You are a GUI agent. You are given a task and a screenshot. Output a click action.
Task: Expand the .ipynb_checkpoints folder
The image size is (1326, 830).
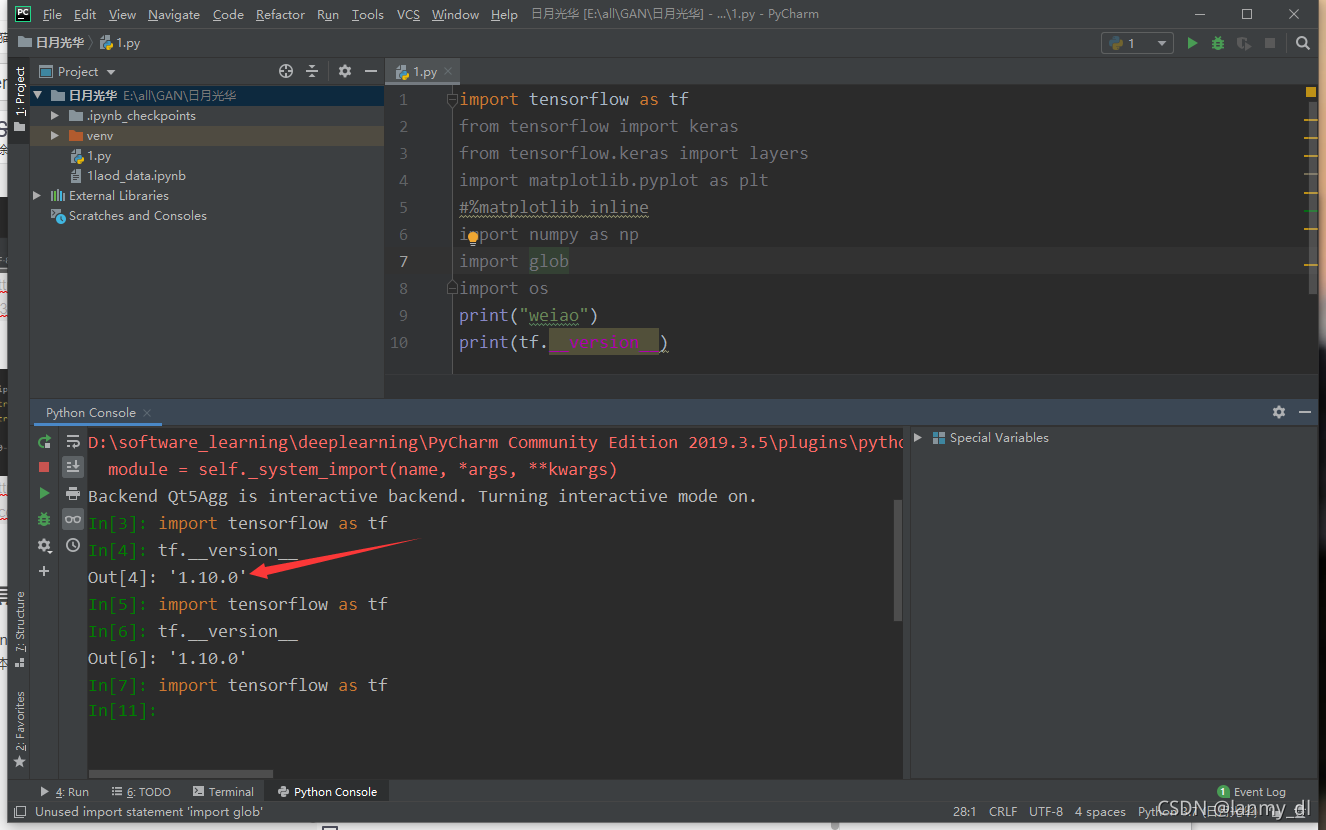(x=55, y=116)
